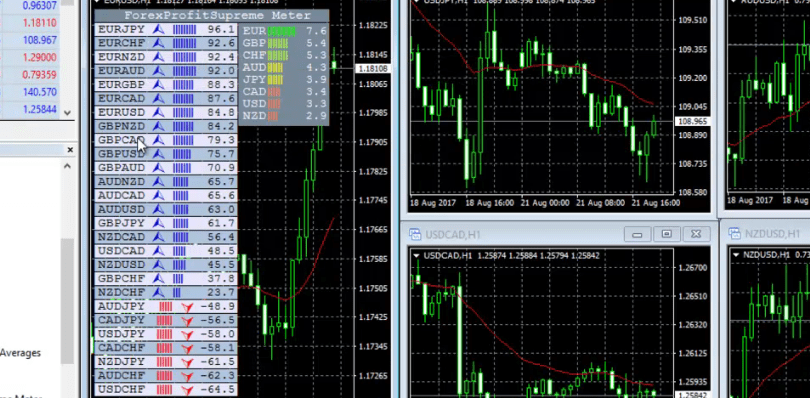Image resolution: width=810 pixels, height=398 pixels.
Task: Click the AUD strength value 4.3
Action: (316, 68)
